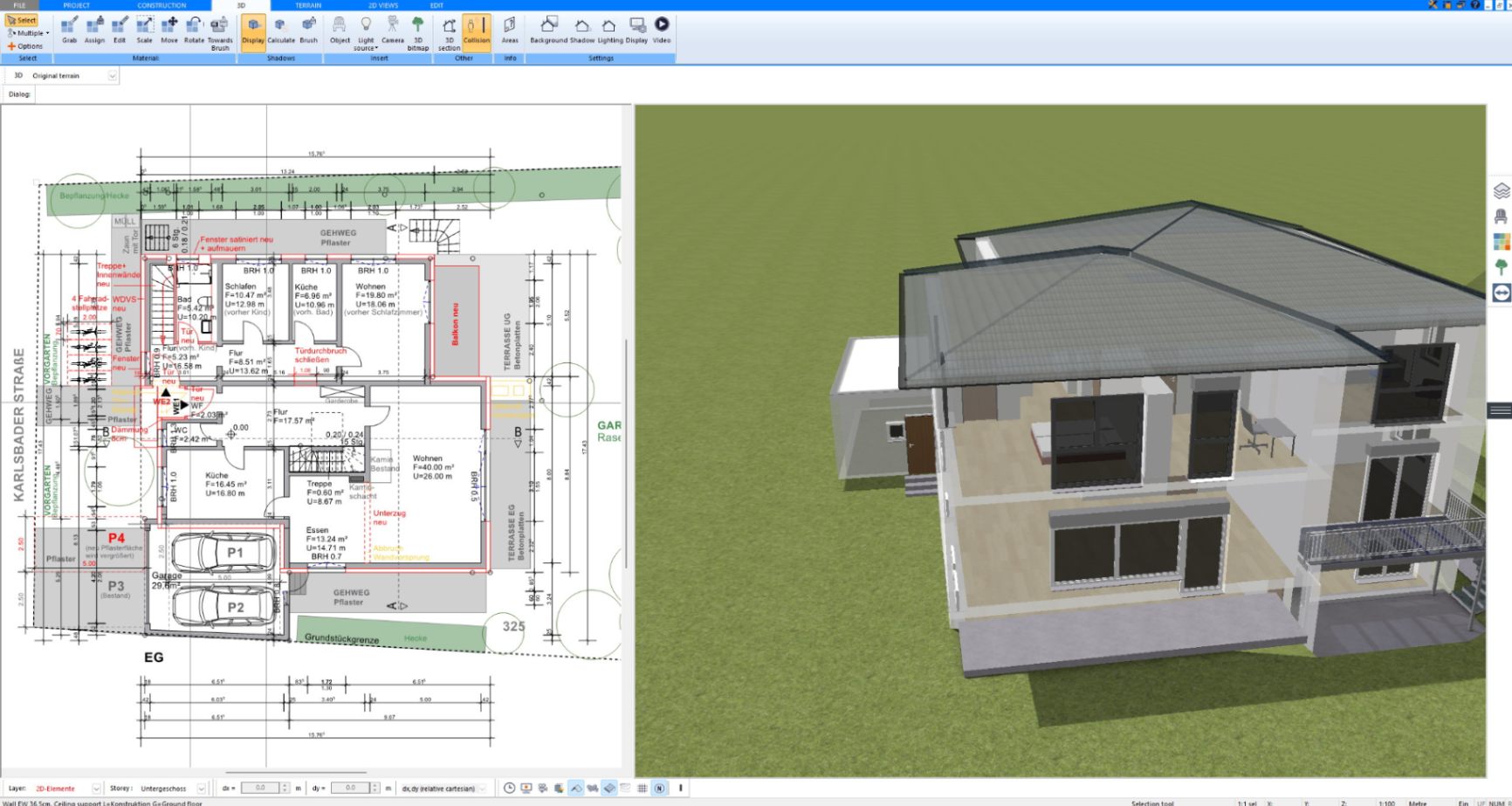Click the clock icon in bottom toolbar

coord(510,789)
